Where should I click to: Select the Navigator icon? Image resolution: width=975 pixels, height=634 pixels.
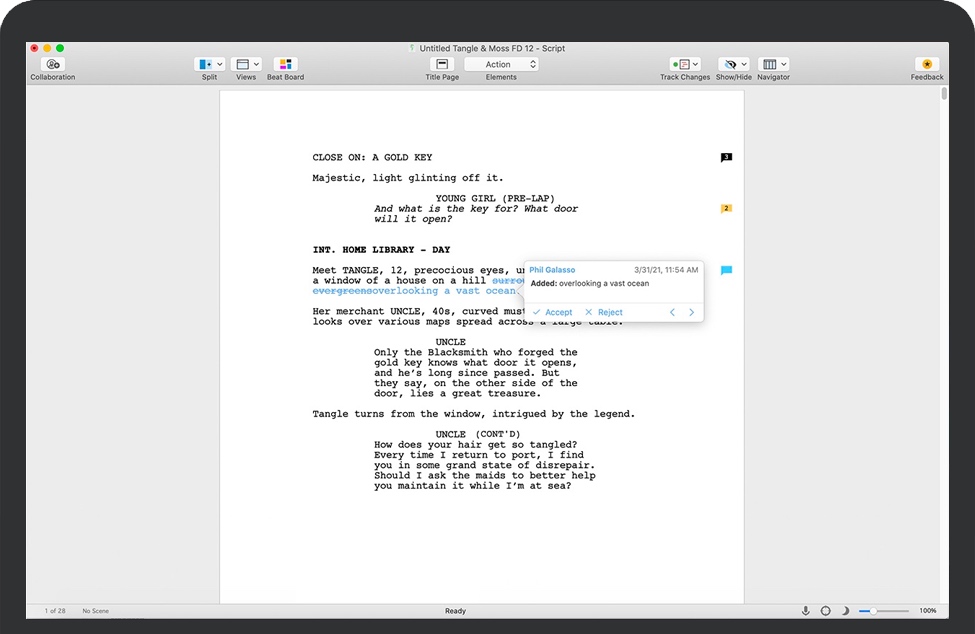(771, 63)
